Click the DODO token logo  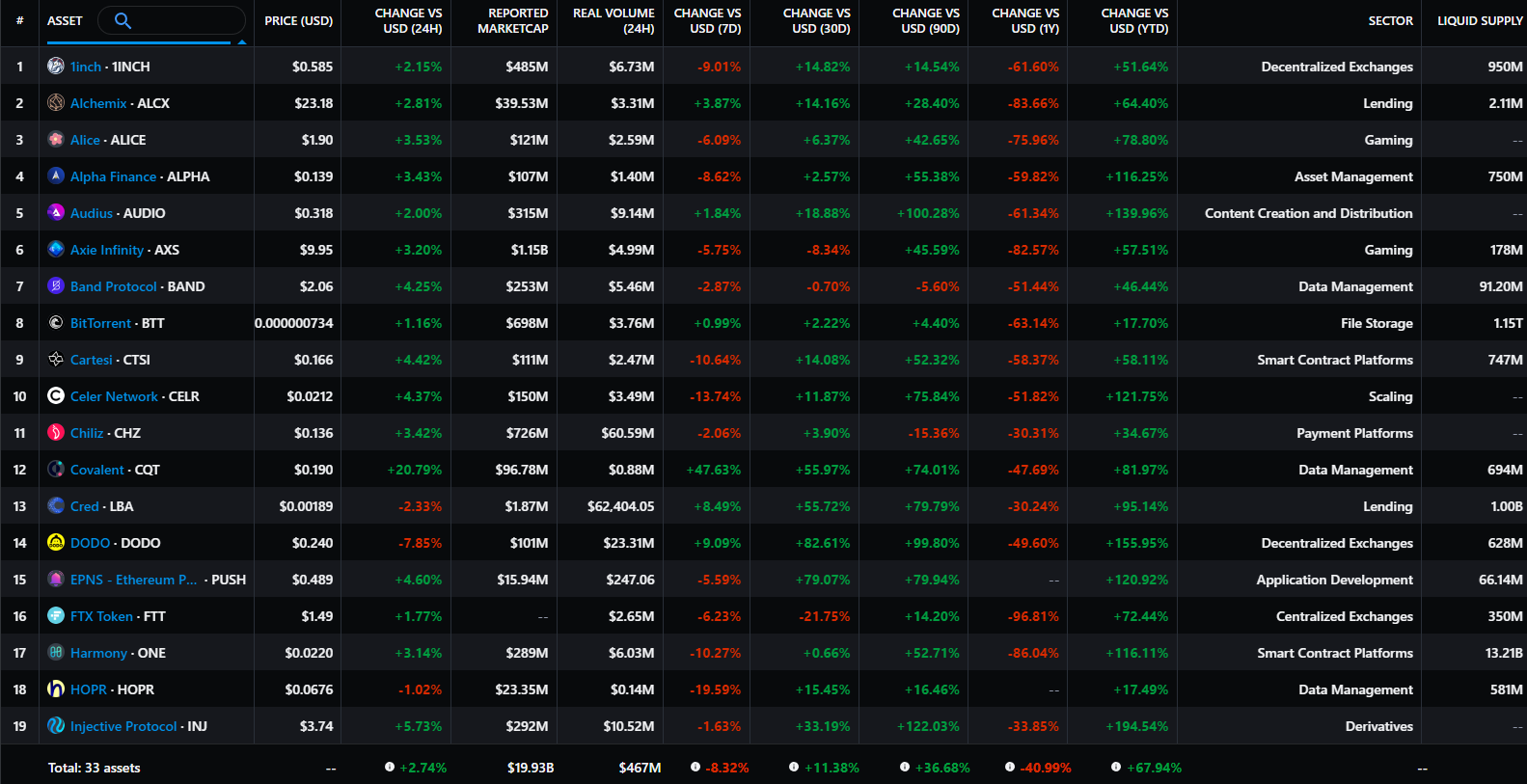click(x=56, y=543)
